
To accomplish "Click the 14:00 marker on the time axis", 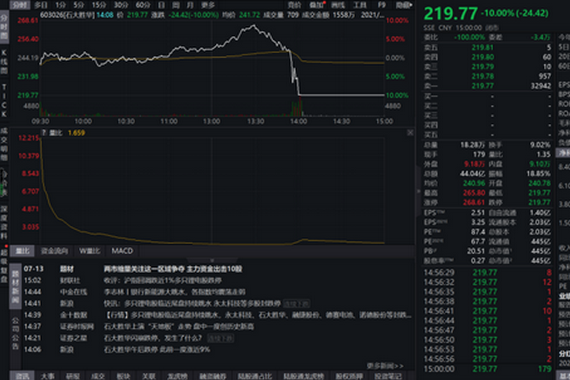I will pos(298,121).
